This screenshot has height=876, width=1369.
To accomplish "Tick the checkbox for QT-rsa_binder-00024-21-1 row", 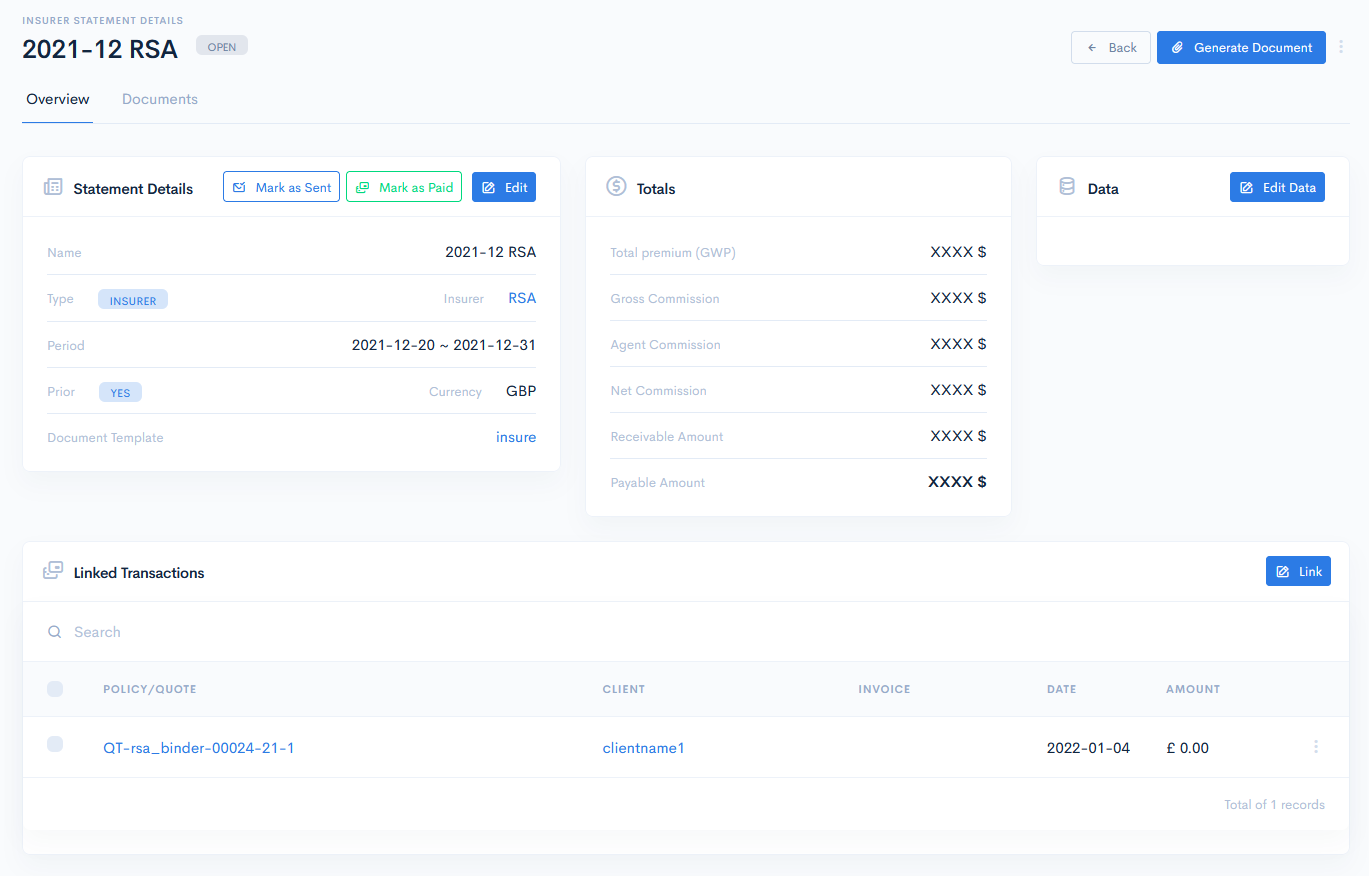I will 55,744.
